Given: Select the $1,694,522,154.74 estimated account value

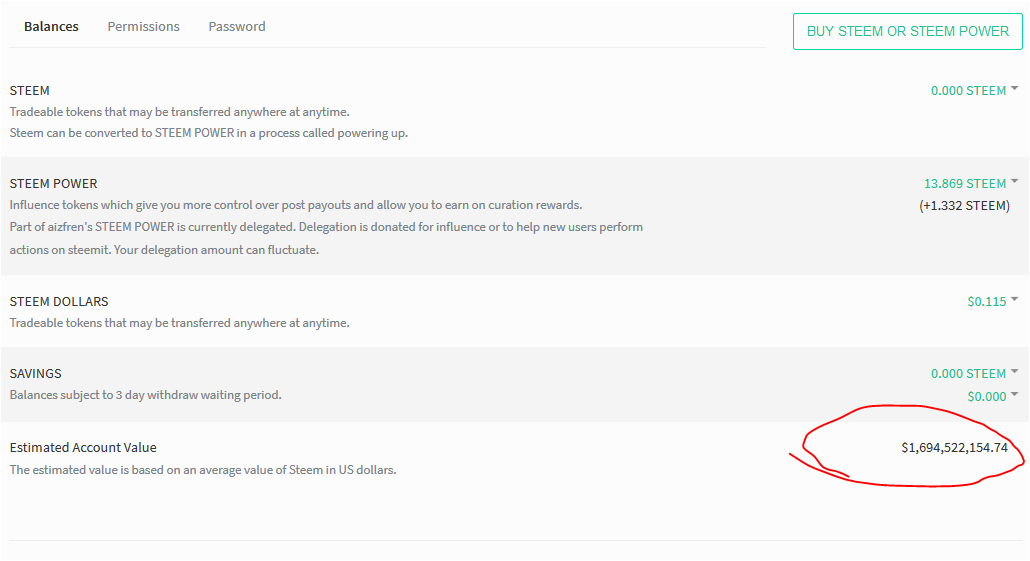Looking at the screenshot, I should tap(954, 448).
